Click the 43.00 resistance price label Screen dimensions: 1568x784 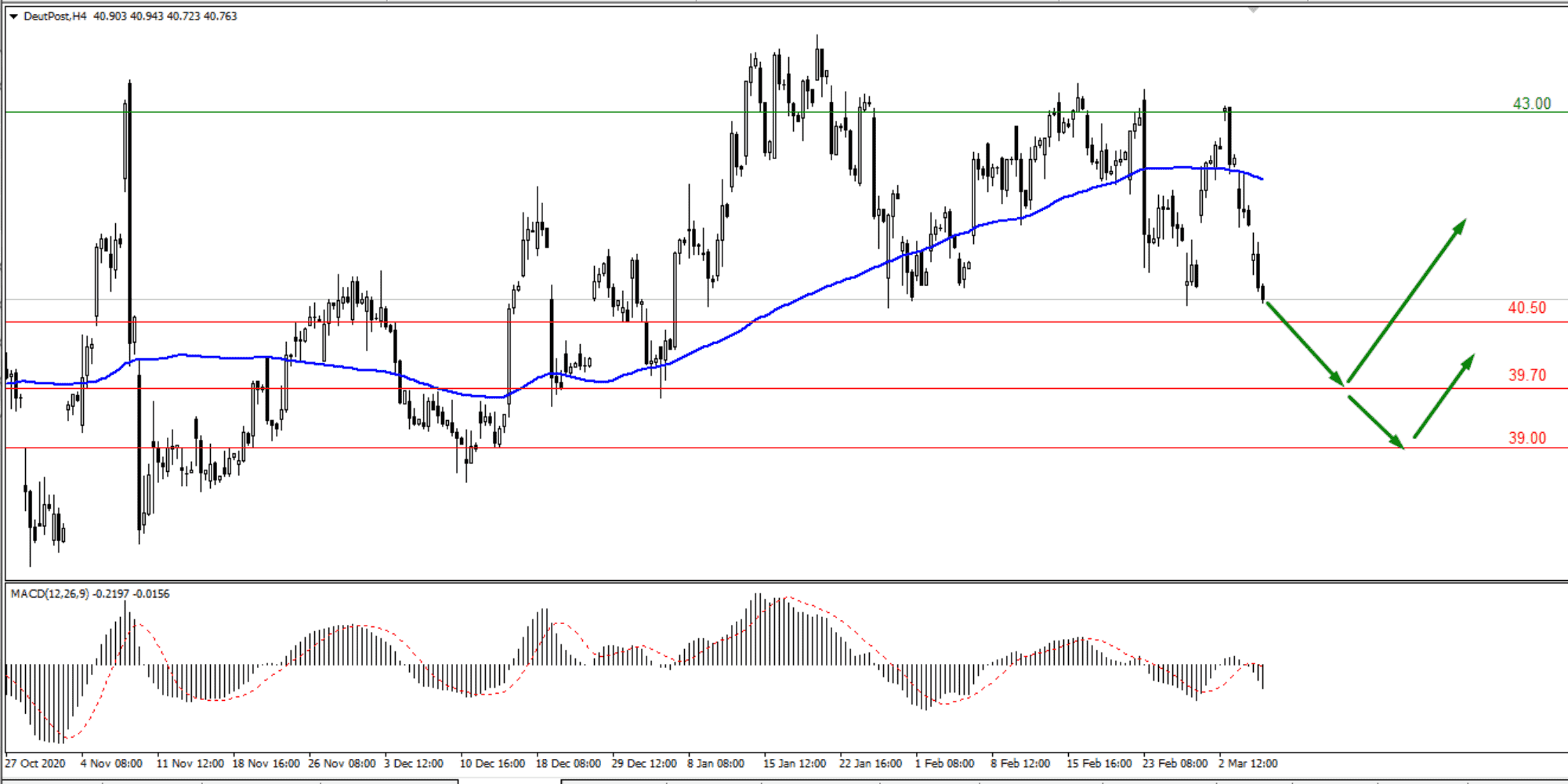click(x=1531, y=103)
